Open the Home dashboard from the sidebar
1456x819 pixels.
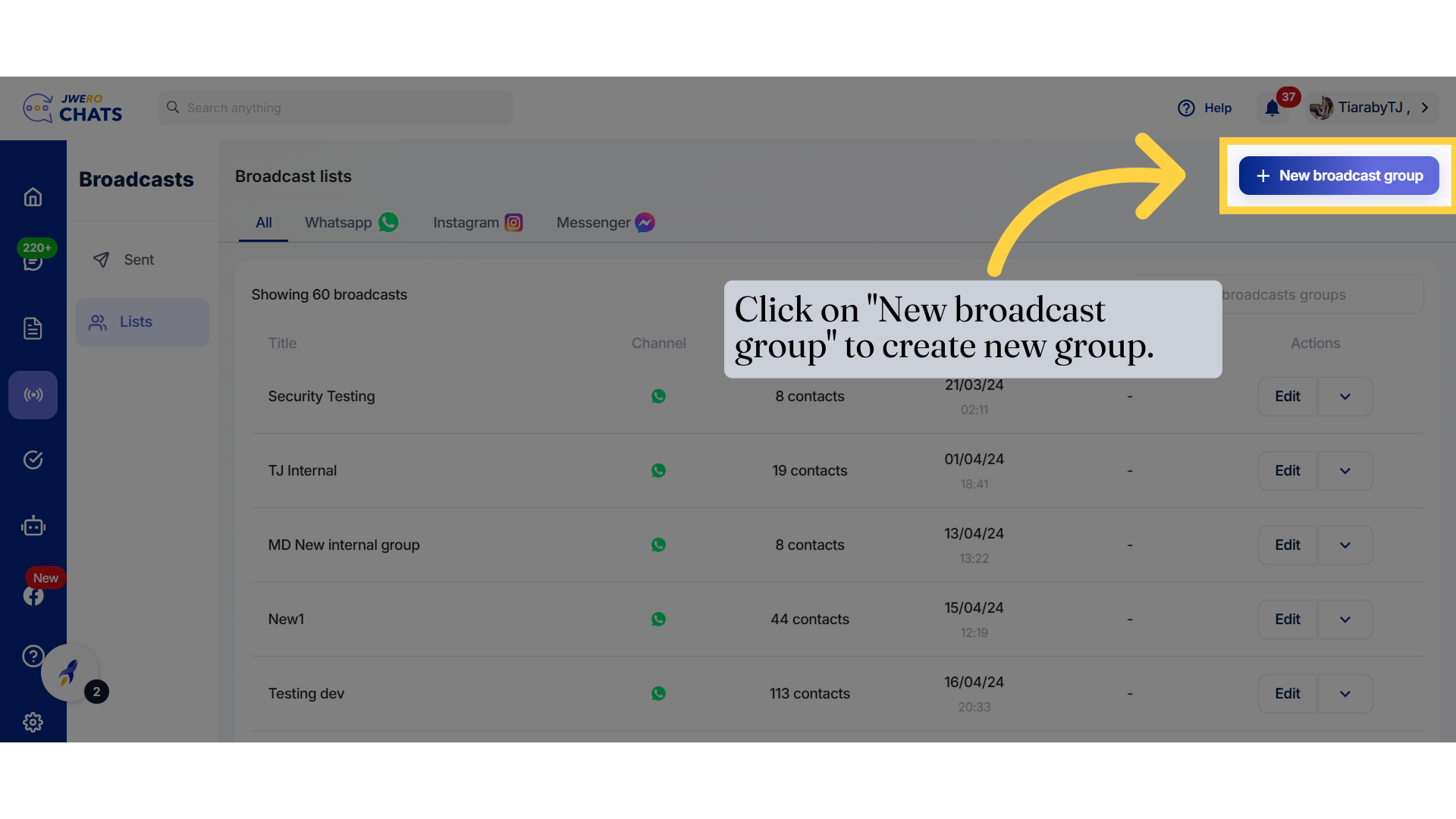33,196
